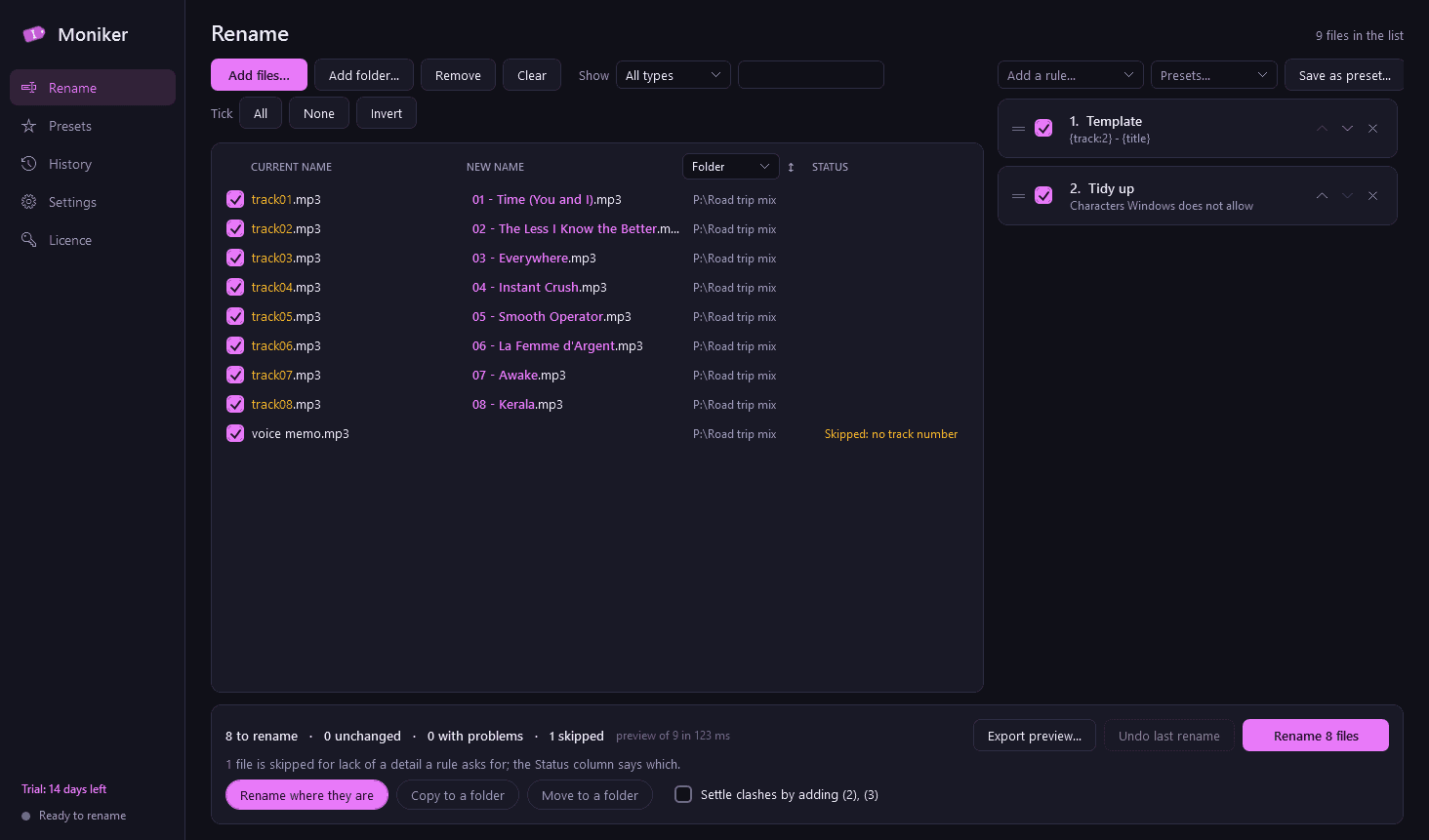Viewport: 1429px width, 840px height.
Task: Click the Export preview button
Action: coord(1035,736)
